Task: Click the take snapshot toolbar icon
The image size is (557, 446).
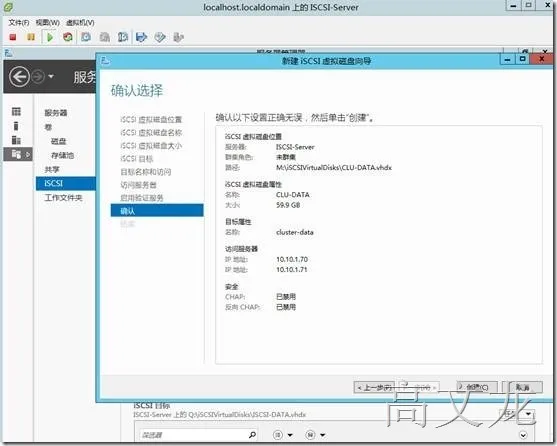Action: coord(86,37)
